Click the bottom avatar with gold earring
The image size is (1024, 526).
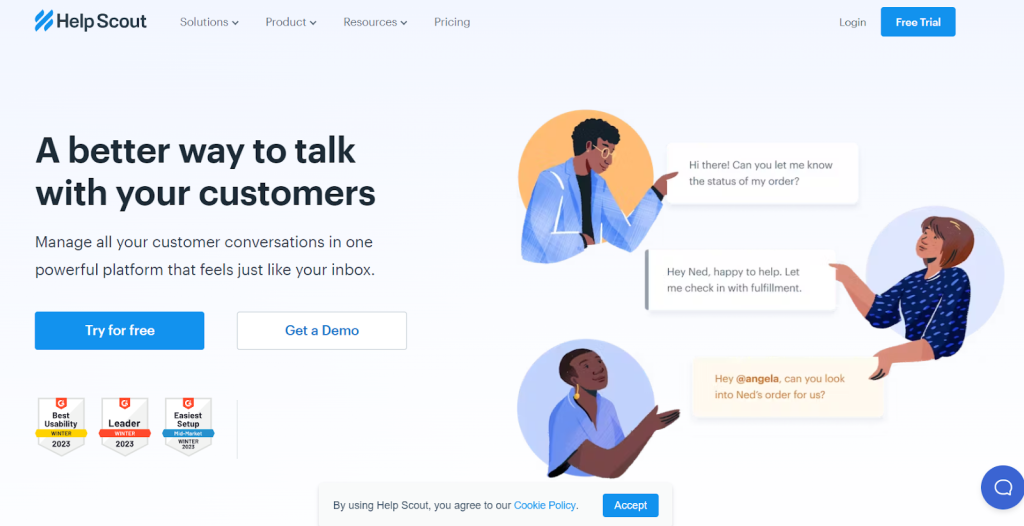[586, 408]
